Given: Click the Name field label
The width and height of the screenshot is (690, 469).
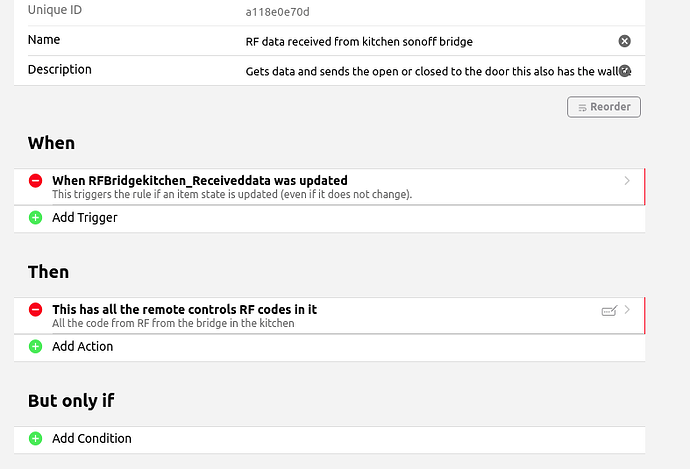Looking at the screenshot, I should (44, 40).
